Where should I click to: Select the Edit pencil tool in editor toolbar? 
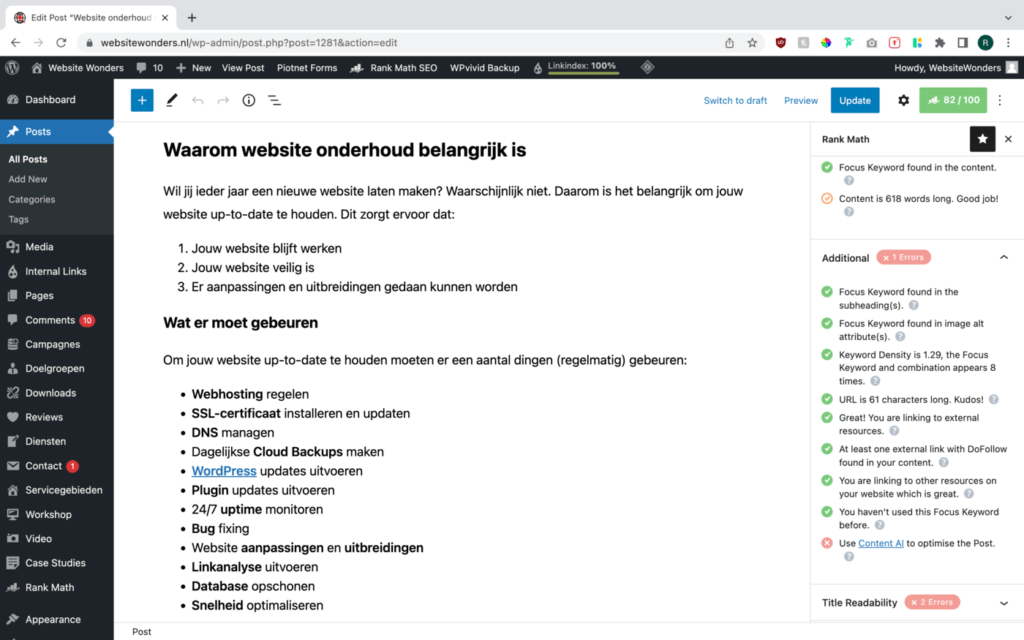pyautogui.click(x=170, y=100)
